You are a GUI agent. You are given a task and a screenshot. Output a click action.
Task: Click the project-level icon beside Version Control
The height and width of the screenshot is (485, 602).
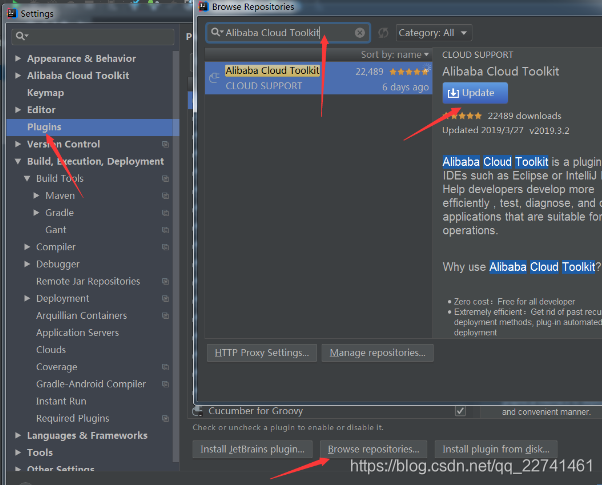tap(165, 144)
